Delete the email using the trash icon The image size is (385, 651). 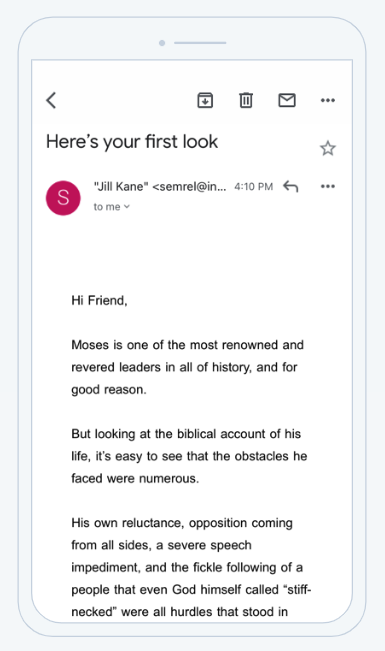[246, 100]
